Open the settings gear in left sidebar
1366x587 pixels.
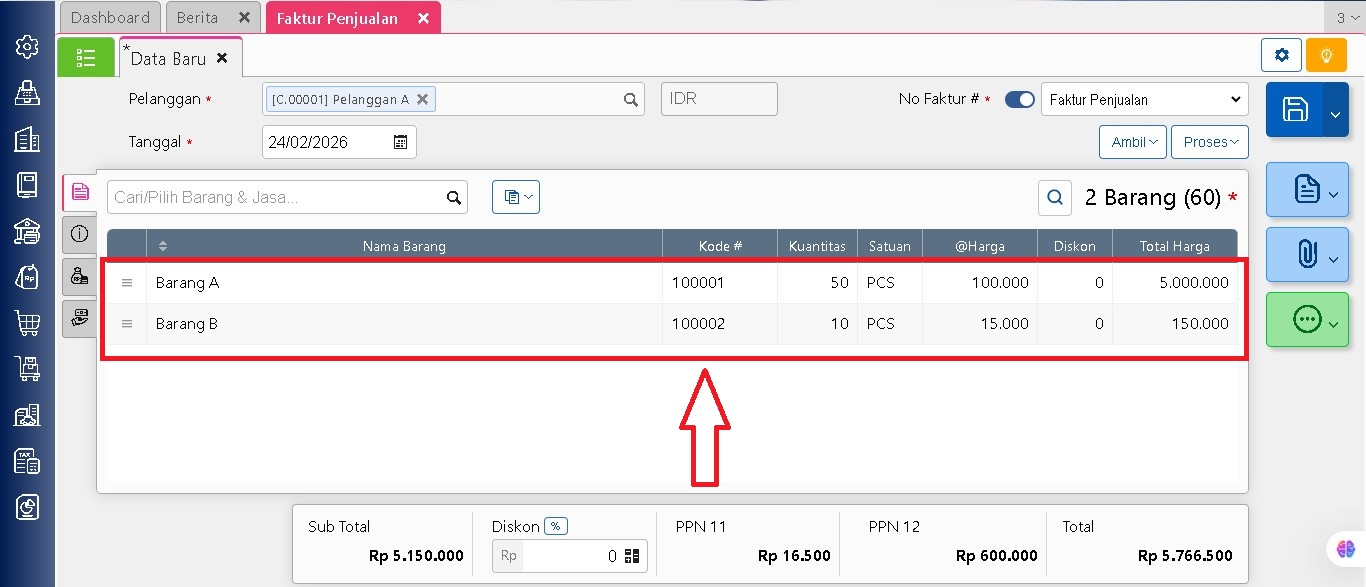click(27, 47)
